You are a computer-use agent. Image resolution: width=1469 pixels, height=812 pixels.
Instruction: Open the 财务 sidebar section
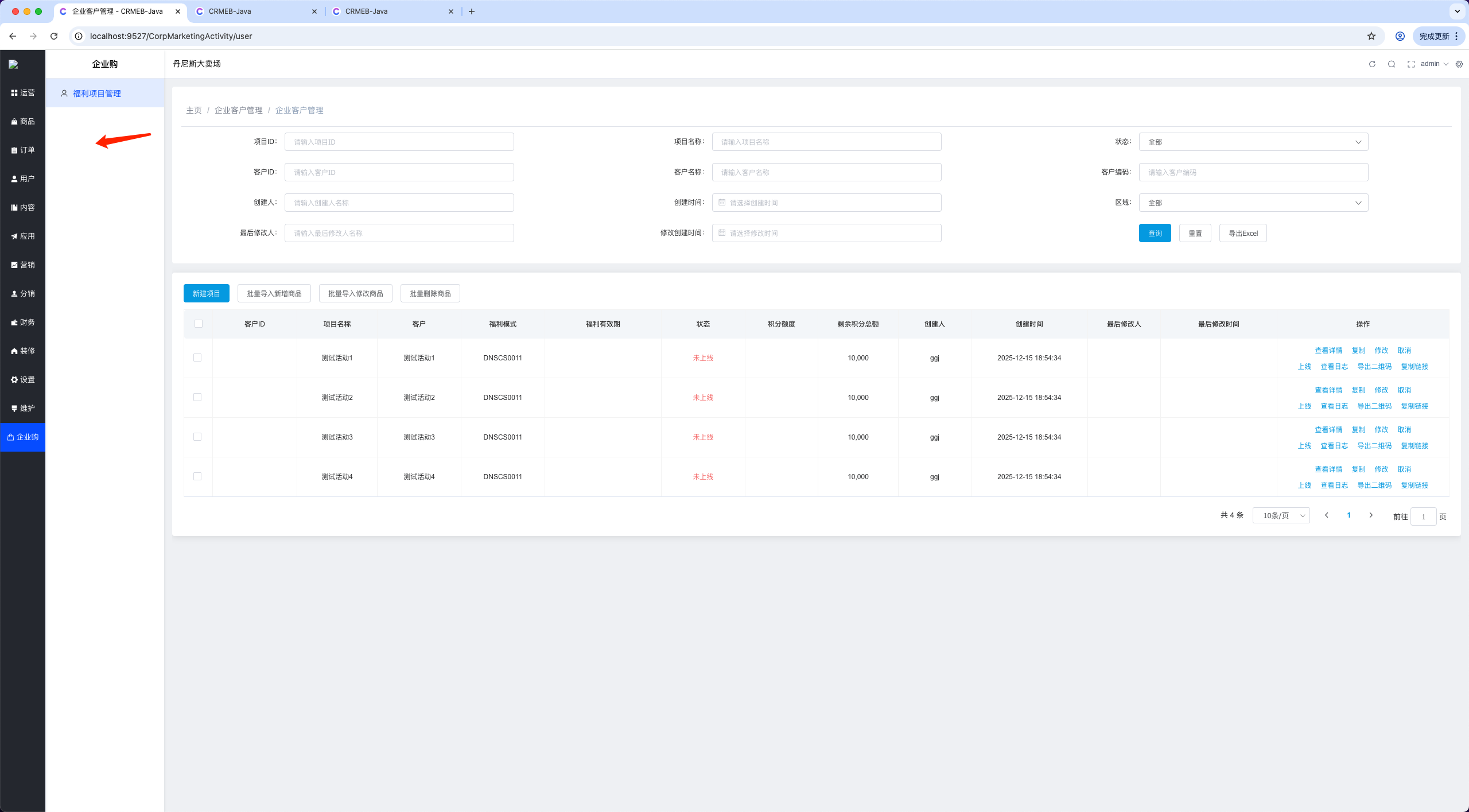(23, 322)
